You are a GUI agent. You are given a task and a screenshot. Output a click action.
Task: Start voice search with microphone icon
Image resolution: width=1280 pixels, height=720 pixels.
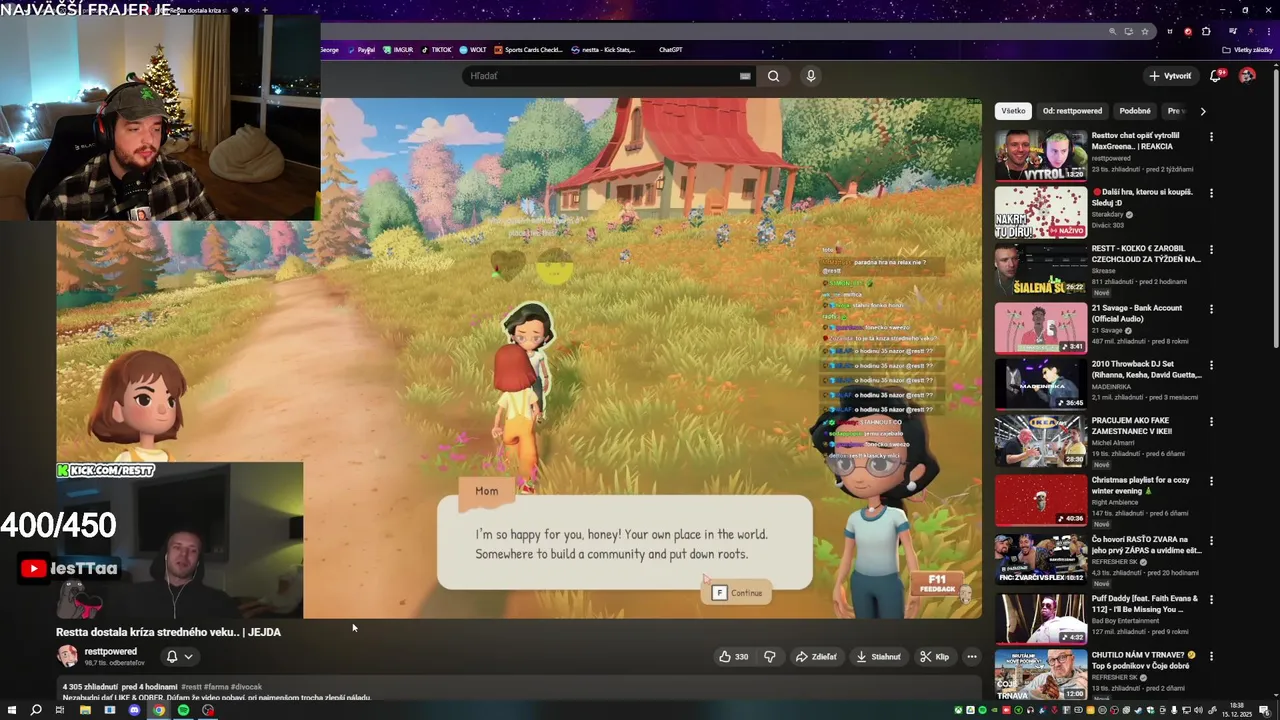811,76
